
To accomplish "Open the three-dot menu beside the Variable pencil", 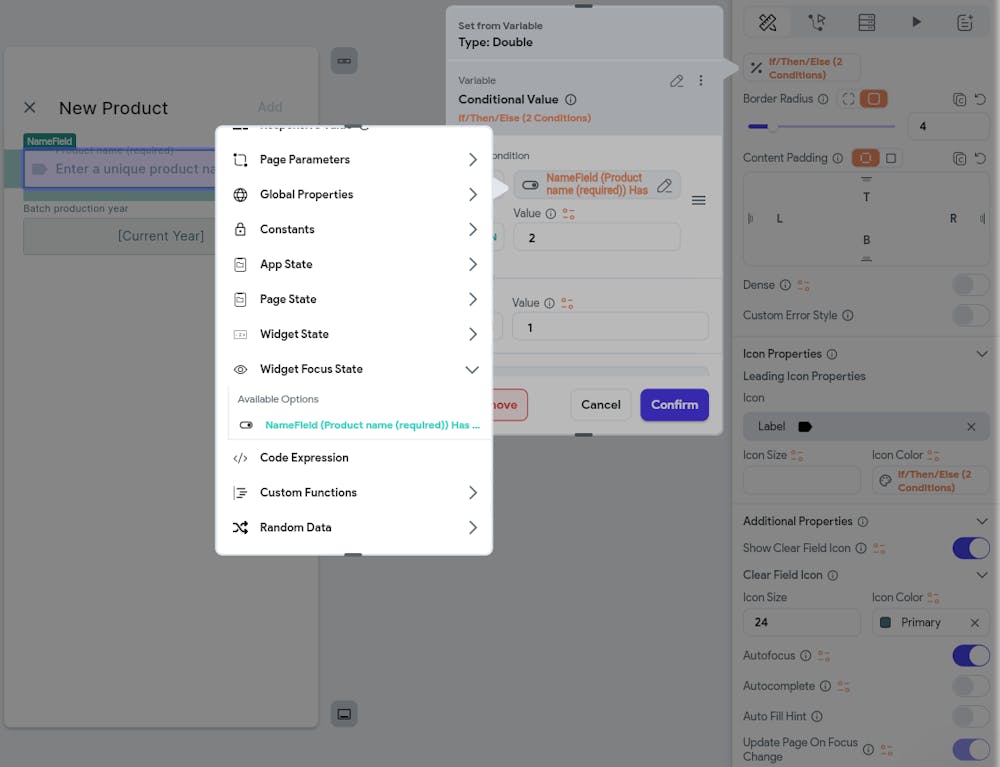I will pyautogui.click(x=701, y=81).
